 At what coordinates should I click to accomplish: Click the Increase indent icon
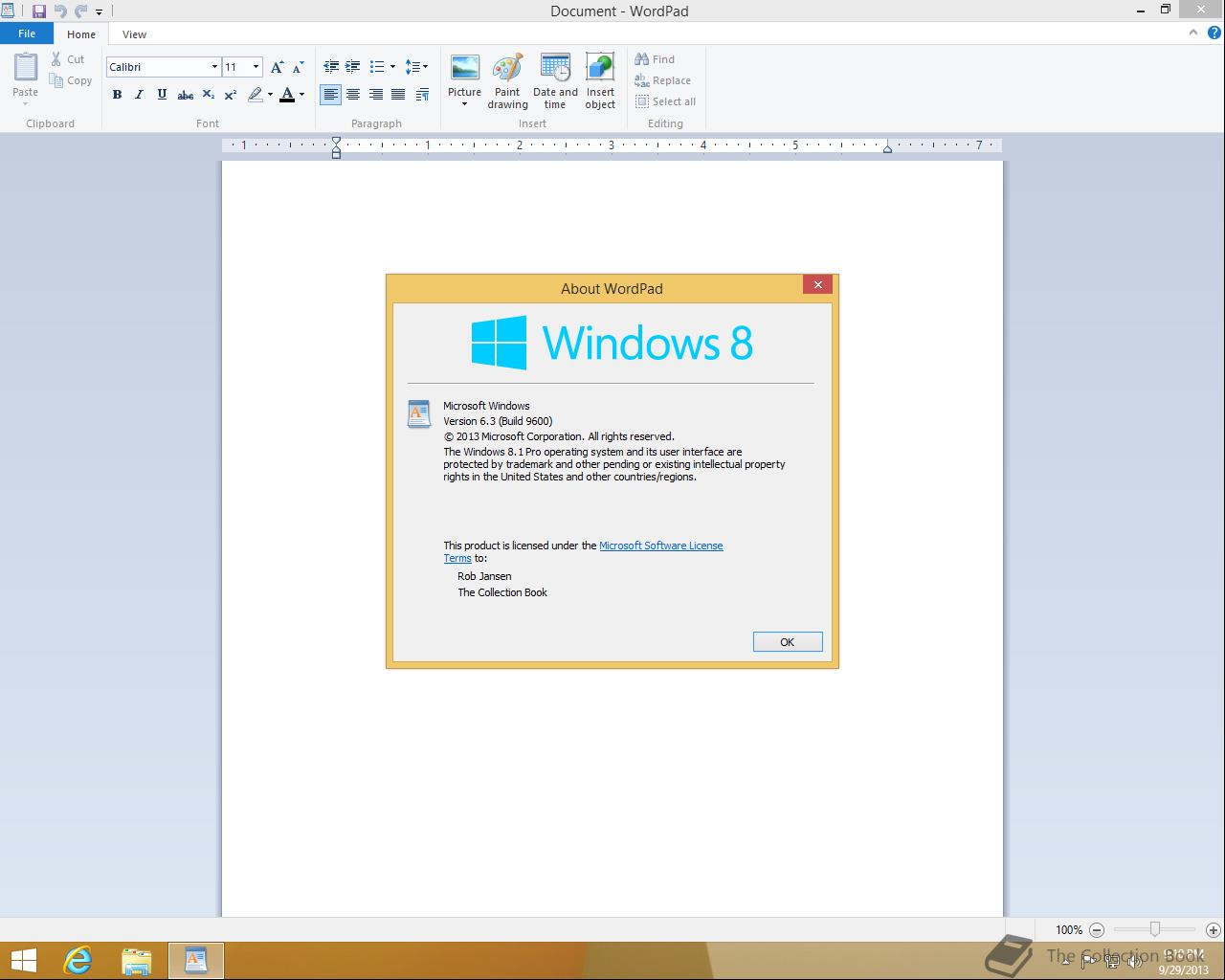(x=353, y=67)
